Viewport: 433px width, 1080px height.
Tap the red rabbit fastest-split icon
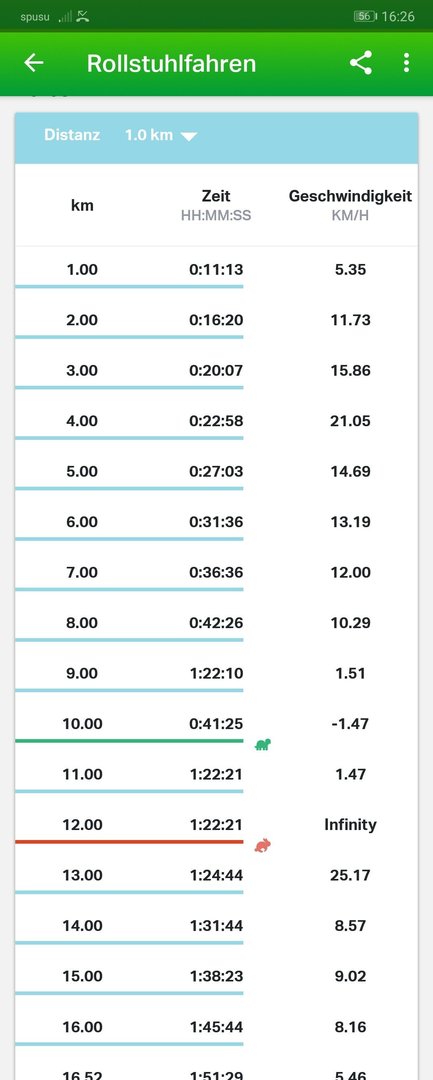pos(262,844)
